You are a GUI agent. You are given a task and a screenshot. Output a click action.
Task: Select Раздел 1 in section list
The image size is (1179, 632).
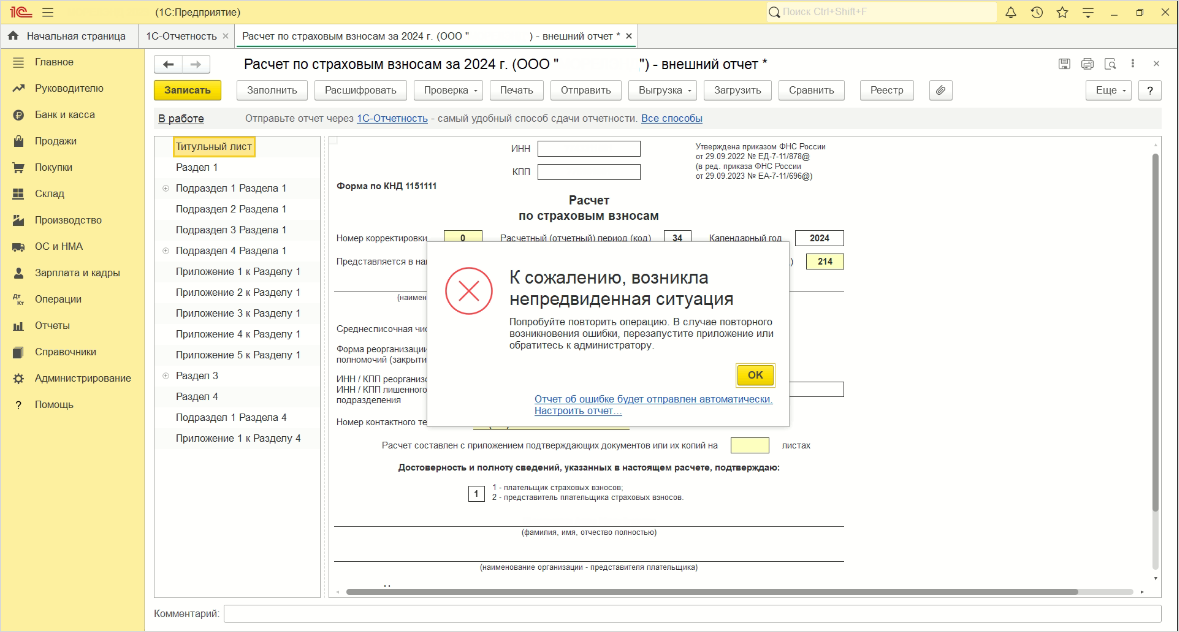point(196,168)
